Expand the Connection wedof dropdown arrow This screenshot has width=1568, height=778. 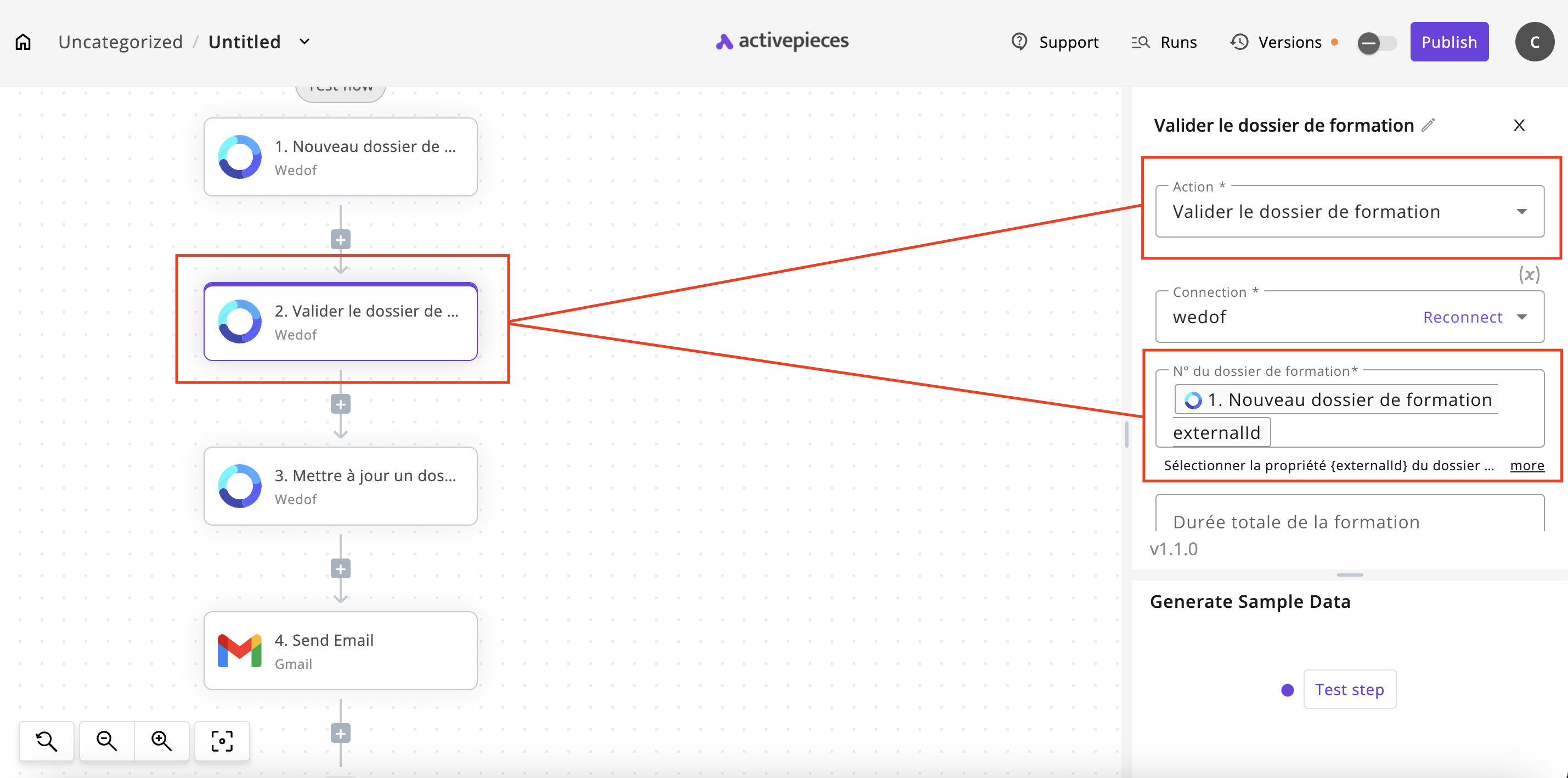click(1522, 317)
